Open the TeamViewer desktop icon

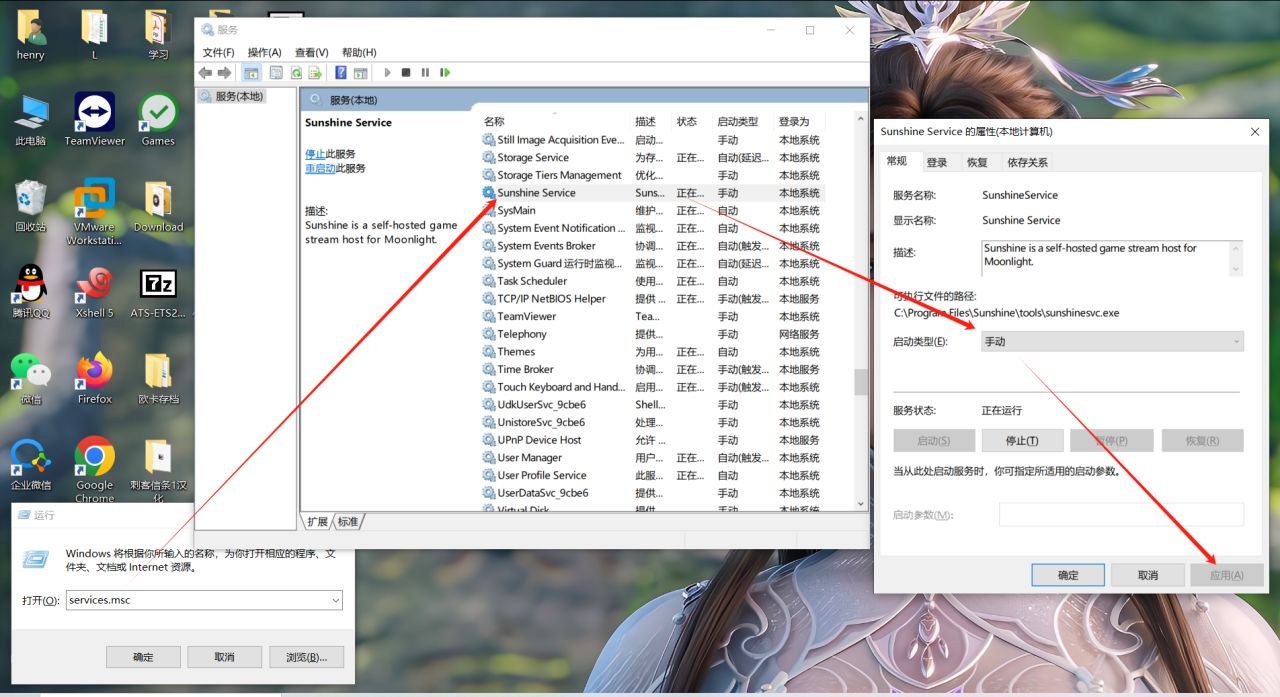click(x=94, y=121)
